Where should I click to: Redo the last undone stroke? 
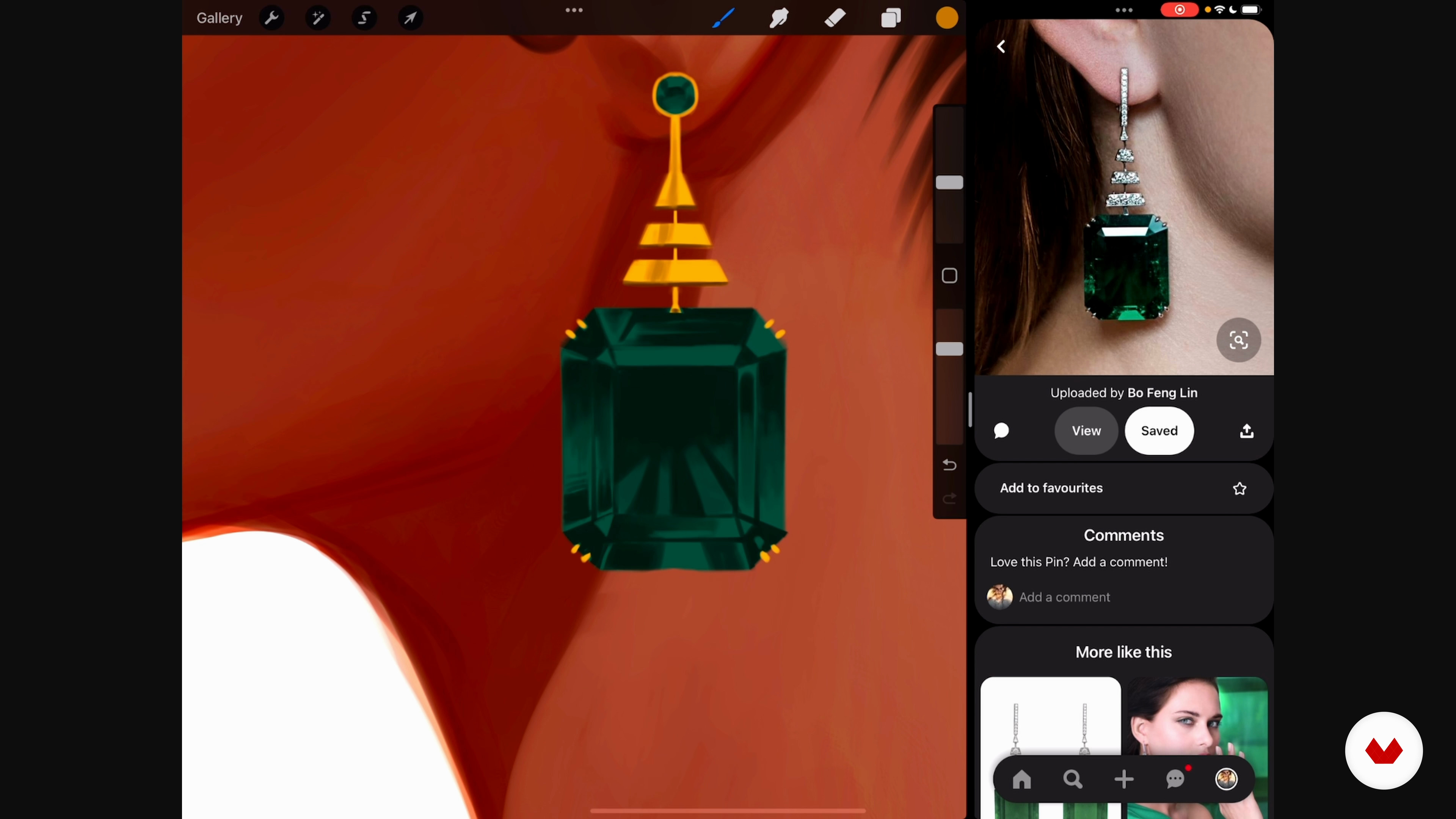click(949, 499)
